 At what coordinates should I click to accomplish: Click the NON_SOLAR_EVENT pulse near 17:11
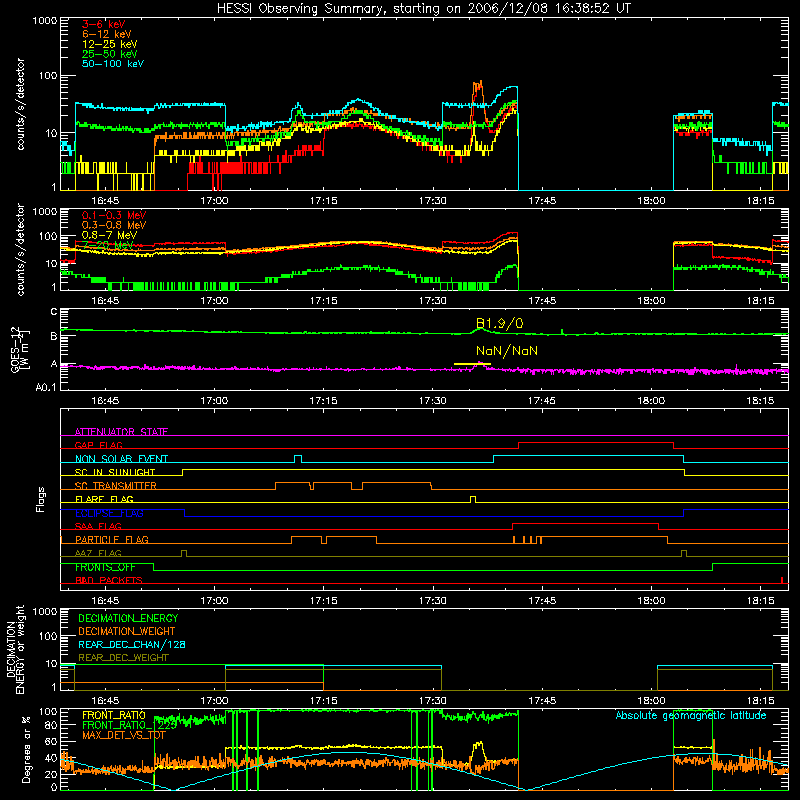tap(298, 459)
